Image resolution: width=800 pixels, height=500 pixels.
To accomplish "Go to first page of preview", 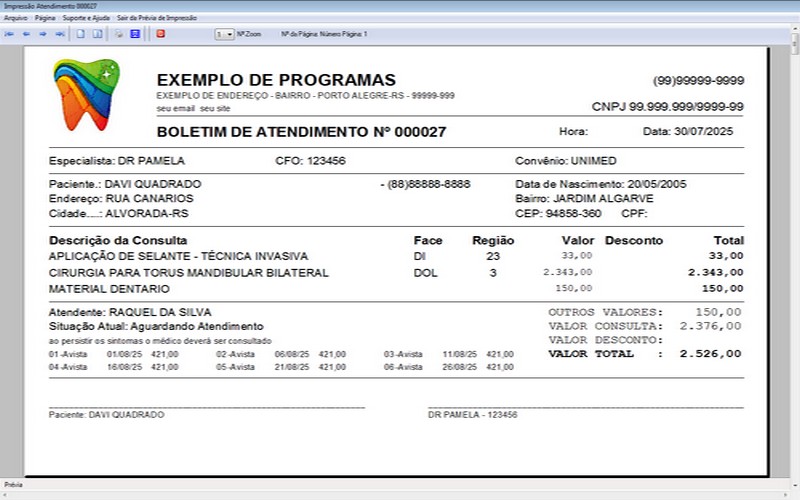I will point(9,34).
